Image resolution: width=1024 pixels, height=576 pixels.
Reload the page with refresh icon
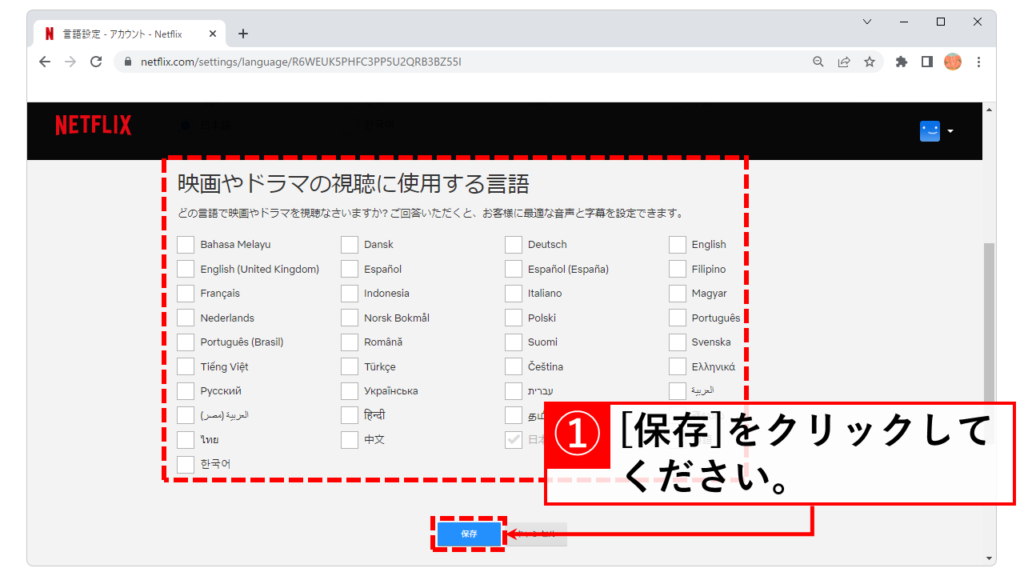click(x=96, y=62)
